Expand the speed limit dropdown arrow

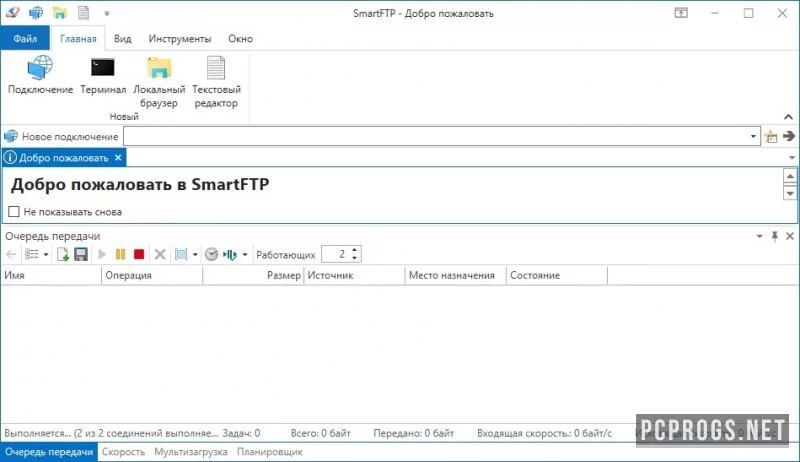coord(245,254)
